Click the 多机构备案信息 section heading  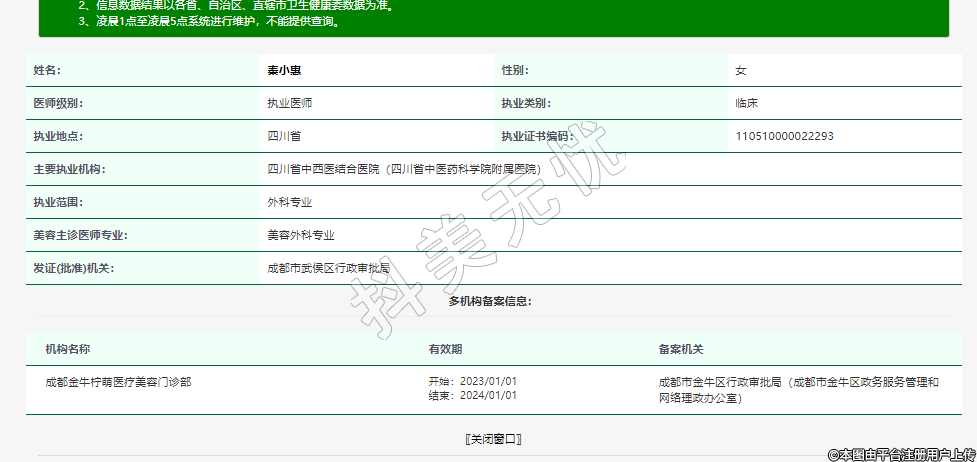(x=489, y=301)
